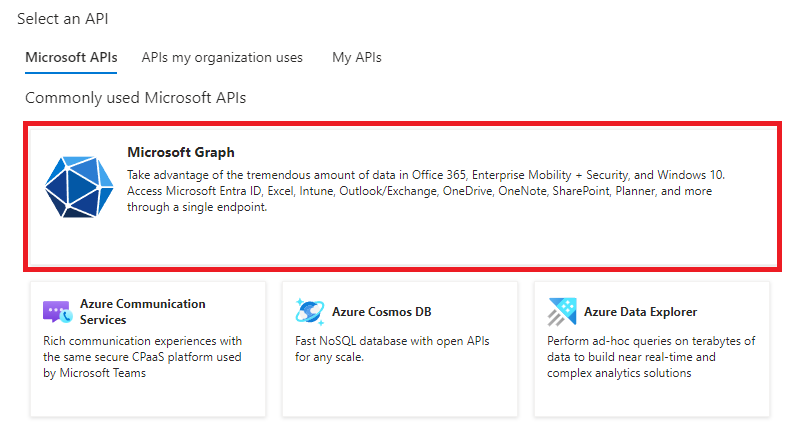This screenshot has height=429, width=806.
Task: Click the Select an API heading
Action: point(63,19)
